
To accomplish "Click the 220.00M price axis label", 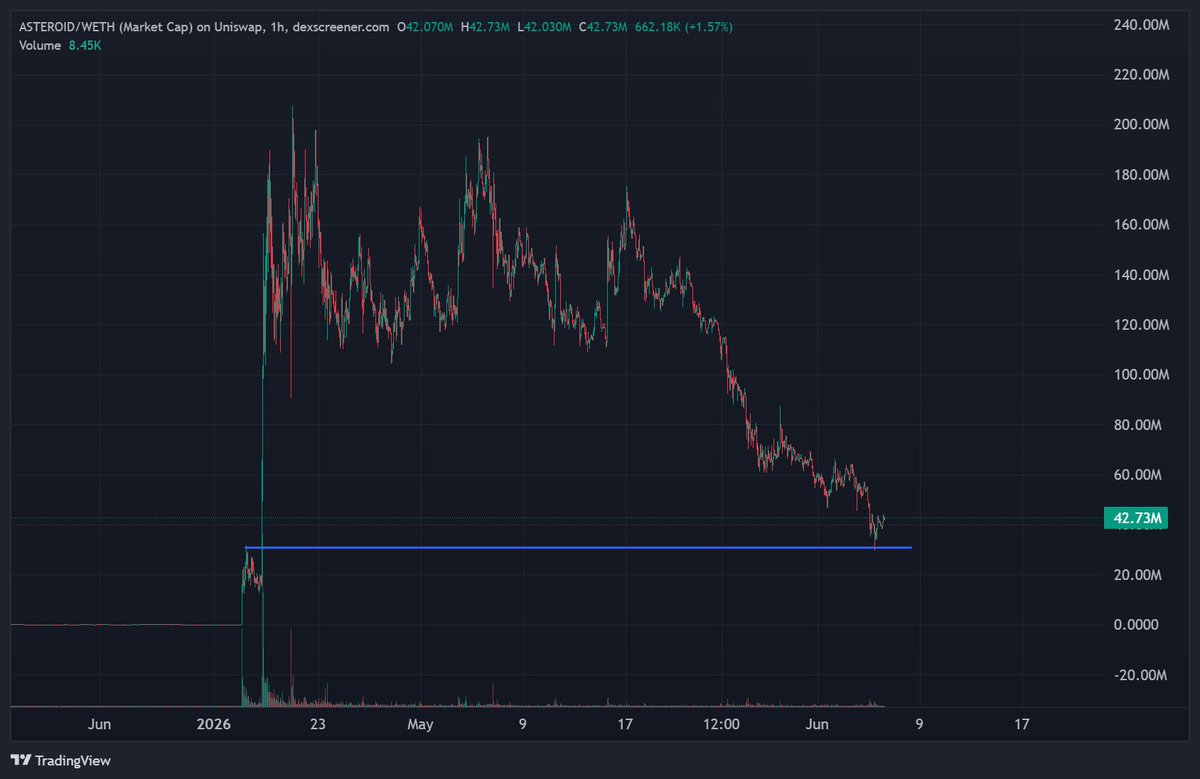I will pyautogui.click(x=1141, y=75).
